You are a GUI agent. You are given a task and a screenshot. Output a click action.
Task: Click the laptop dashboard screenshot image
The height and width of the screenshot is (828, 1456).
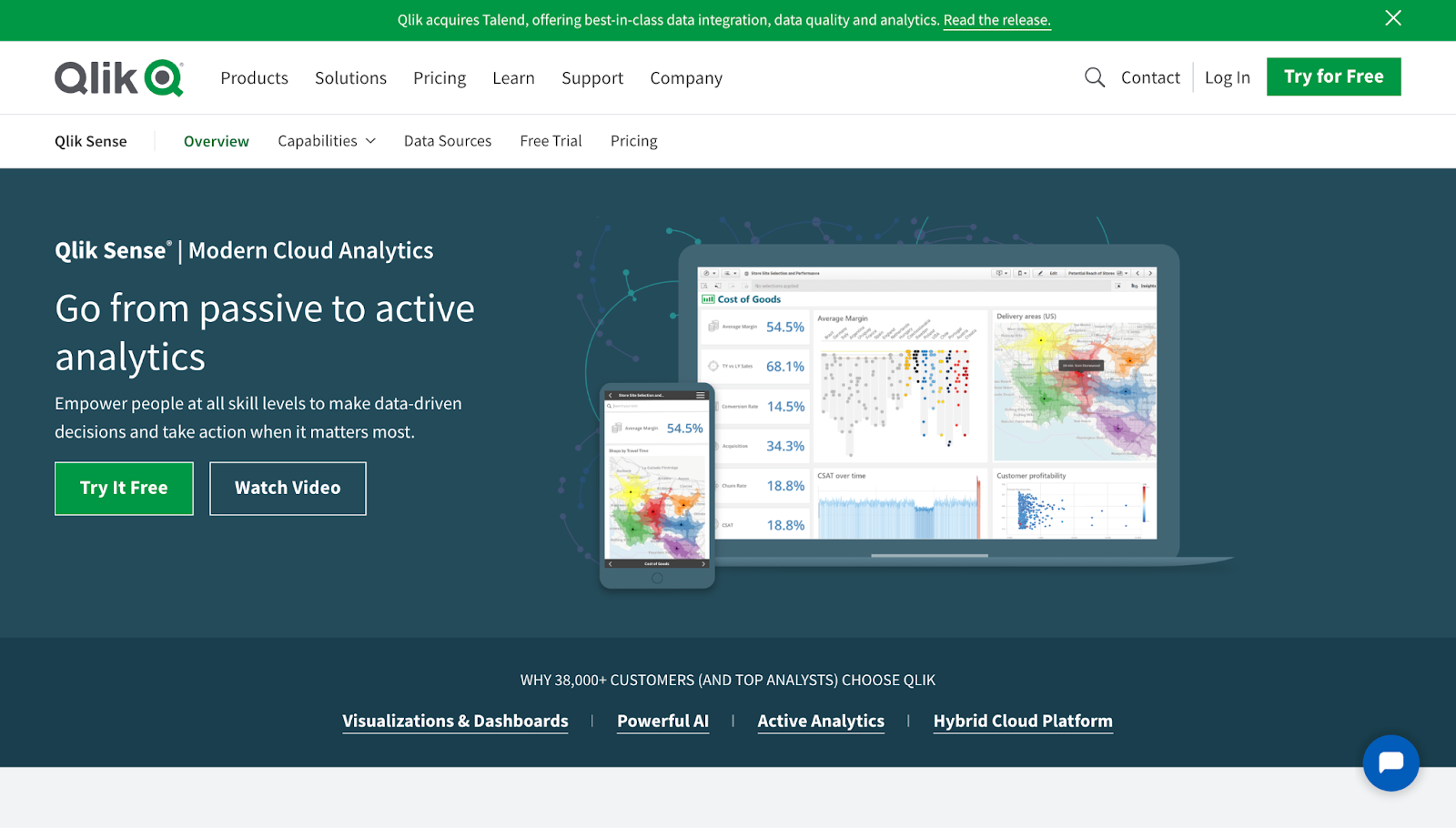(x=927, y=402)
